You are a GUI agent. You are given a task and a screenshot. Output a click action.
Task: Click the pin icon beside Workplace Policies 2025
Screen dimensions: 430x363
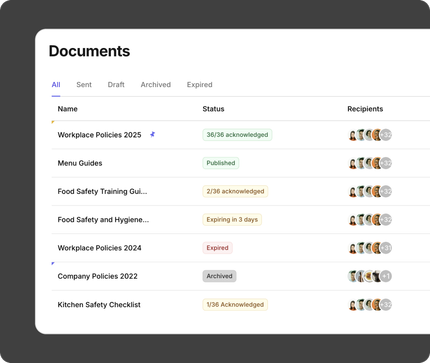[x=152, y=135]
